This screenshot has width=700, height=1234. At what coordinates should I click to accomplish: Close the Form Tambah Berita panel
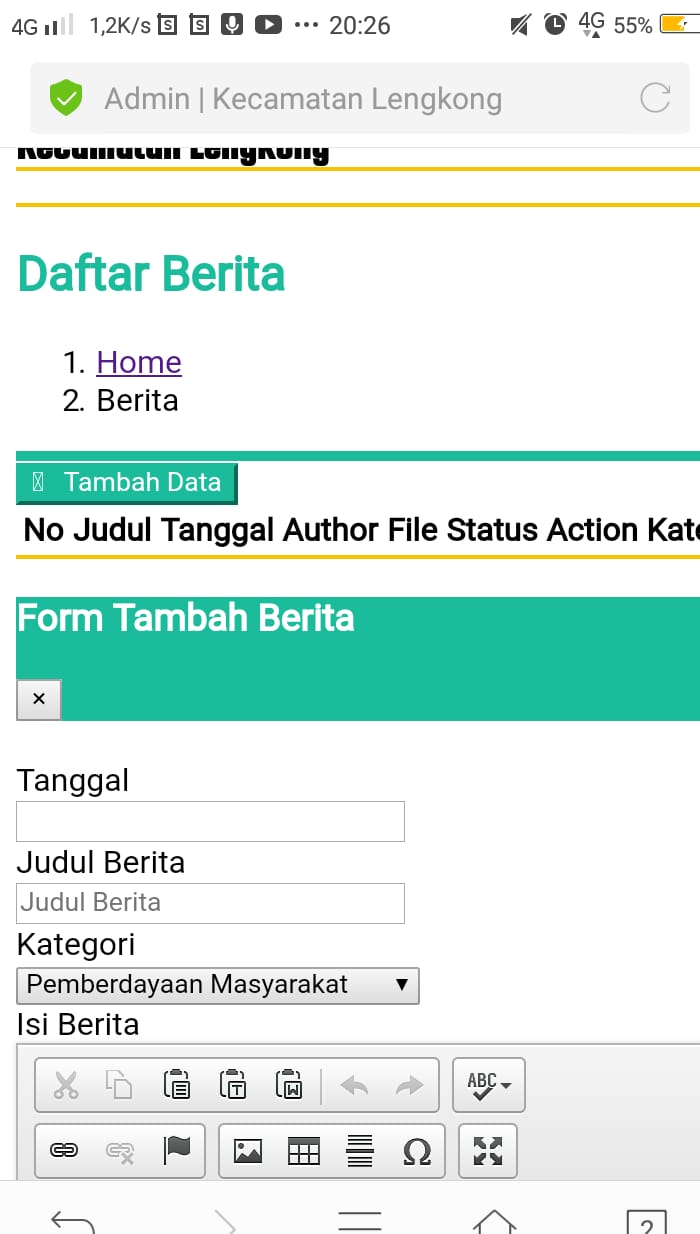pos(39,699)
